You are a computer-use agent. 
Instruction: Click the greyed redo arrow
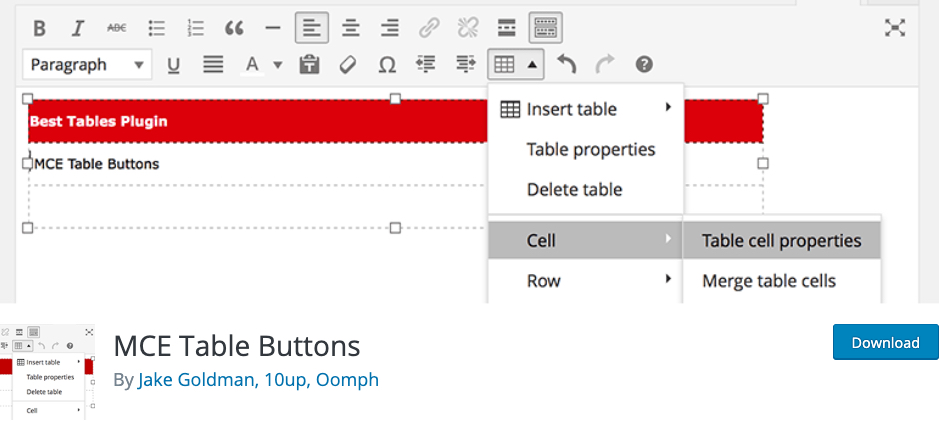[x=605, y=65]
